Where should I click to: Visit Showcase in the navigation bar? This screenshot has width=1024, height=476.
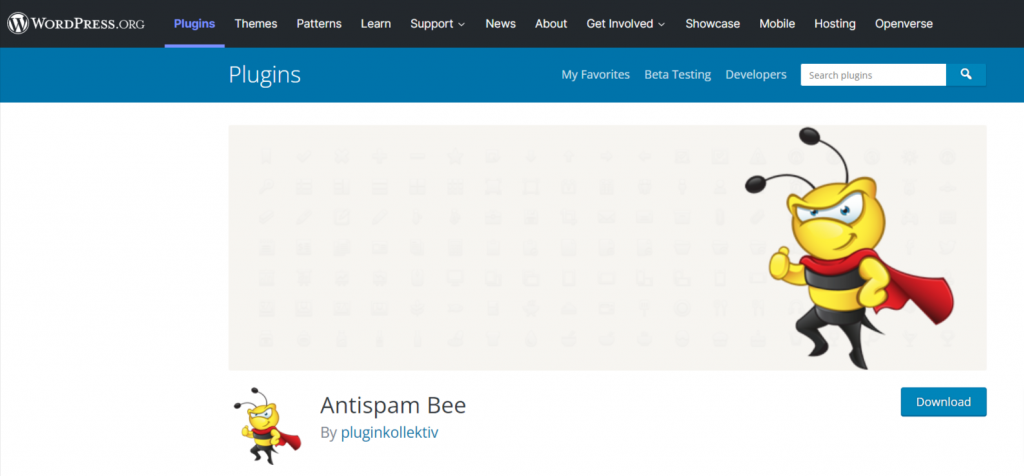[712, 24]
